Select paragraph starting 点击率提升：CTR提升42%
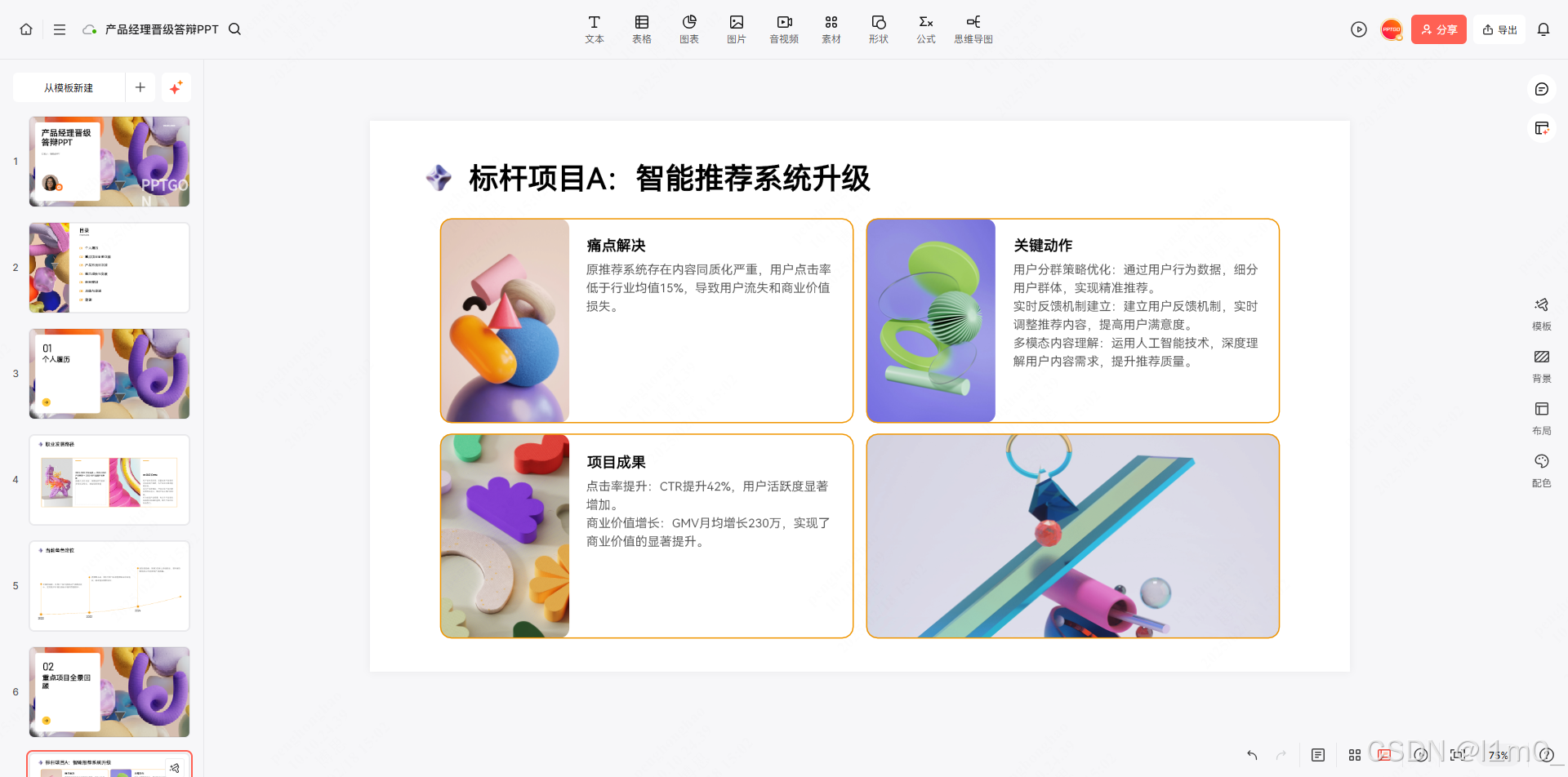 (x=709, y=513)
